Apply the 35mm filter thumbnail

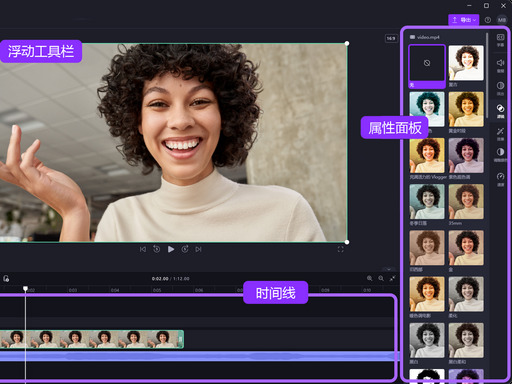(x=466, y=202)
